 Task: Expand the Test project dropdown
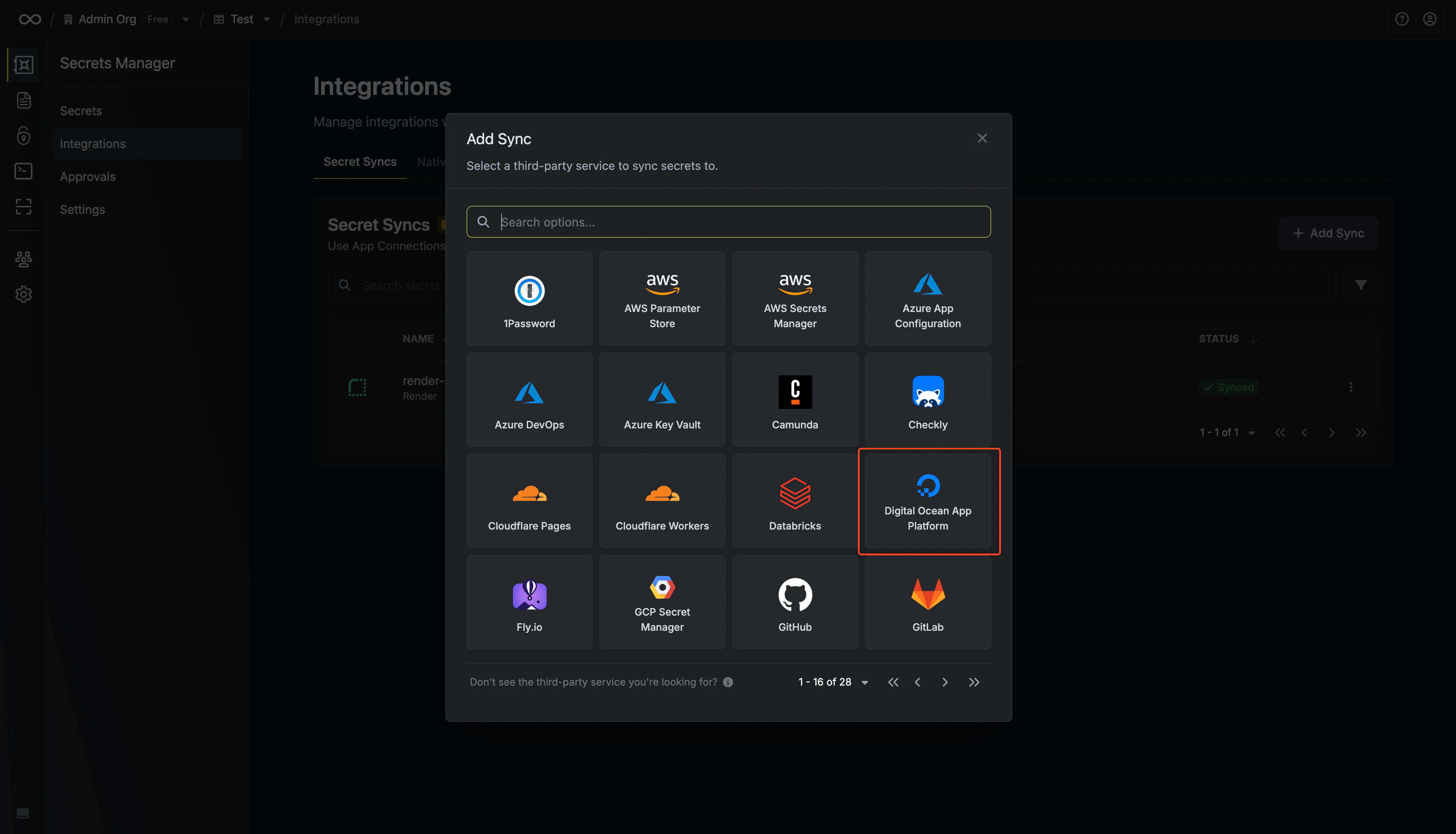pos(267,19)
